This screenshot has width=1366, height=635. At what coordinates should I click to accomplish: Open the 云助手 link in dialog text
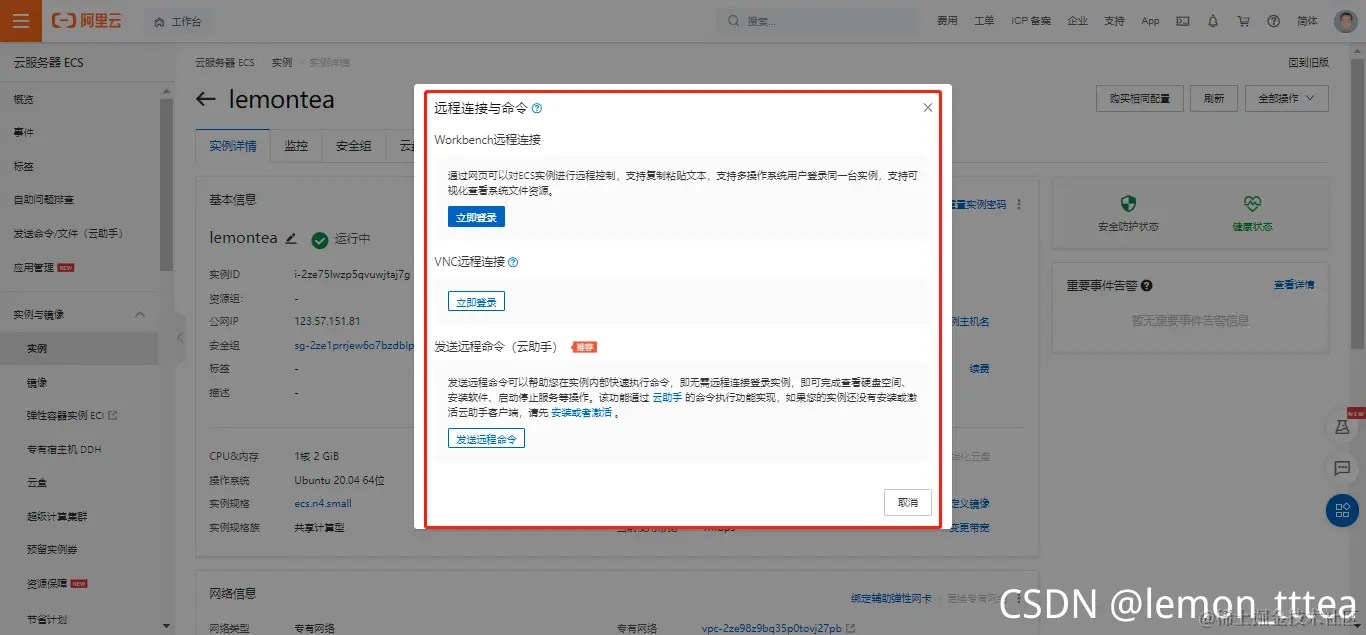(x=667, y=397)
